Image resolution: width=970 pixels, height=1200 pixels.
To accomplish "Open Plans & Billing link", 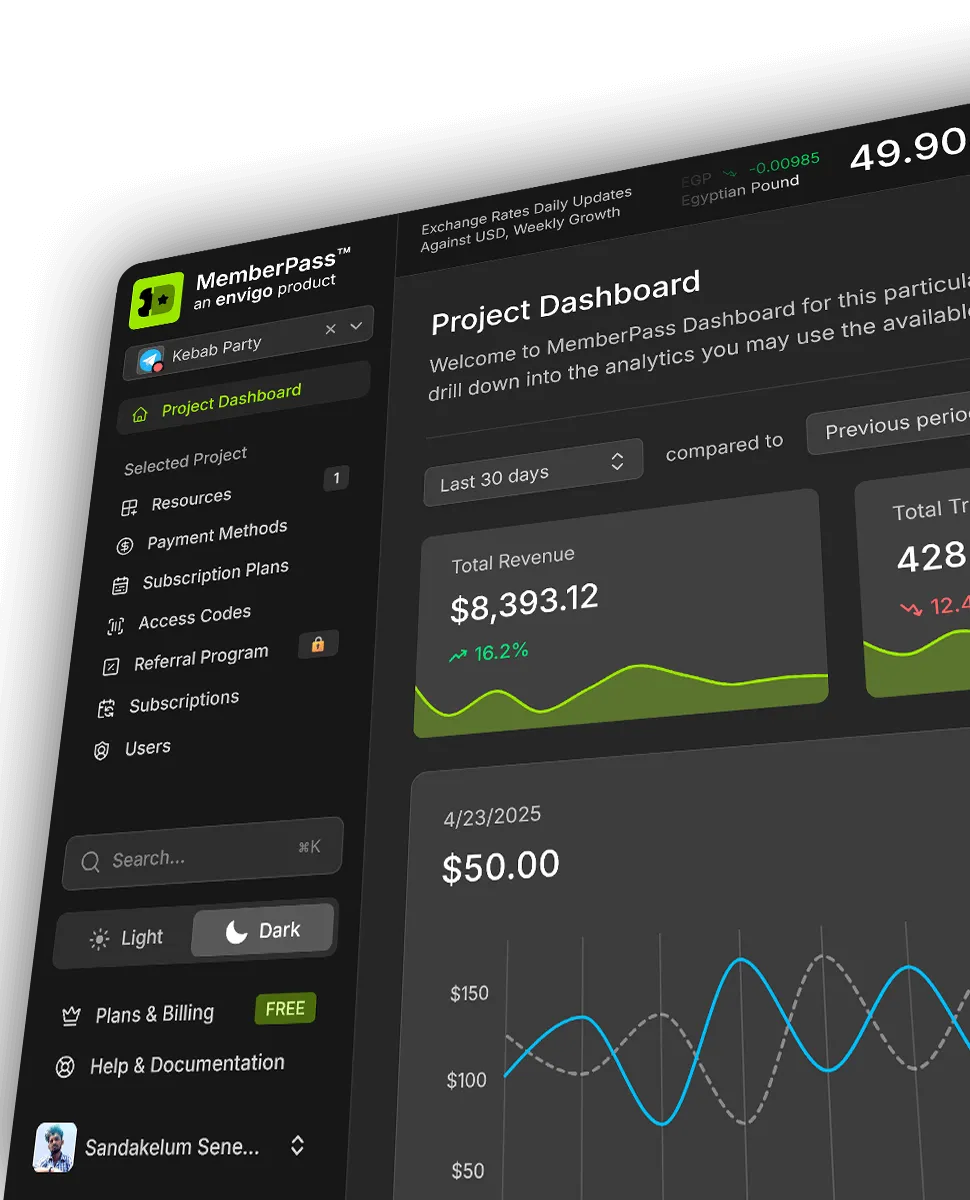I will tap(154, 1014).
